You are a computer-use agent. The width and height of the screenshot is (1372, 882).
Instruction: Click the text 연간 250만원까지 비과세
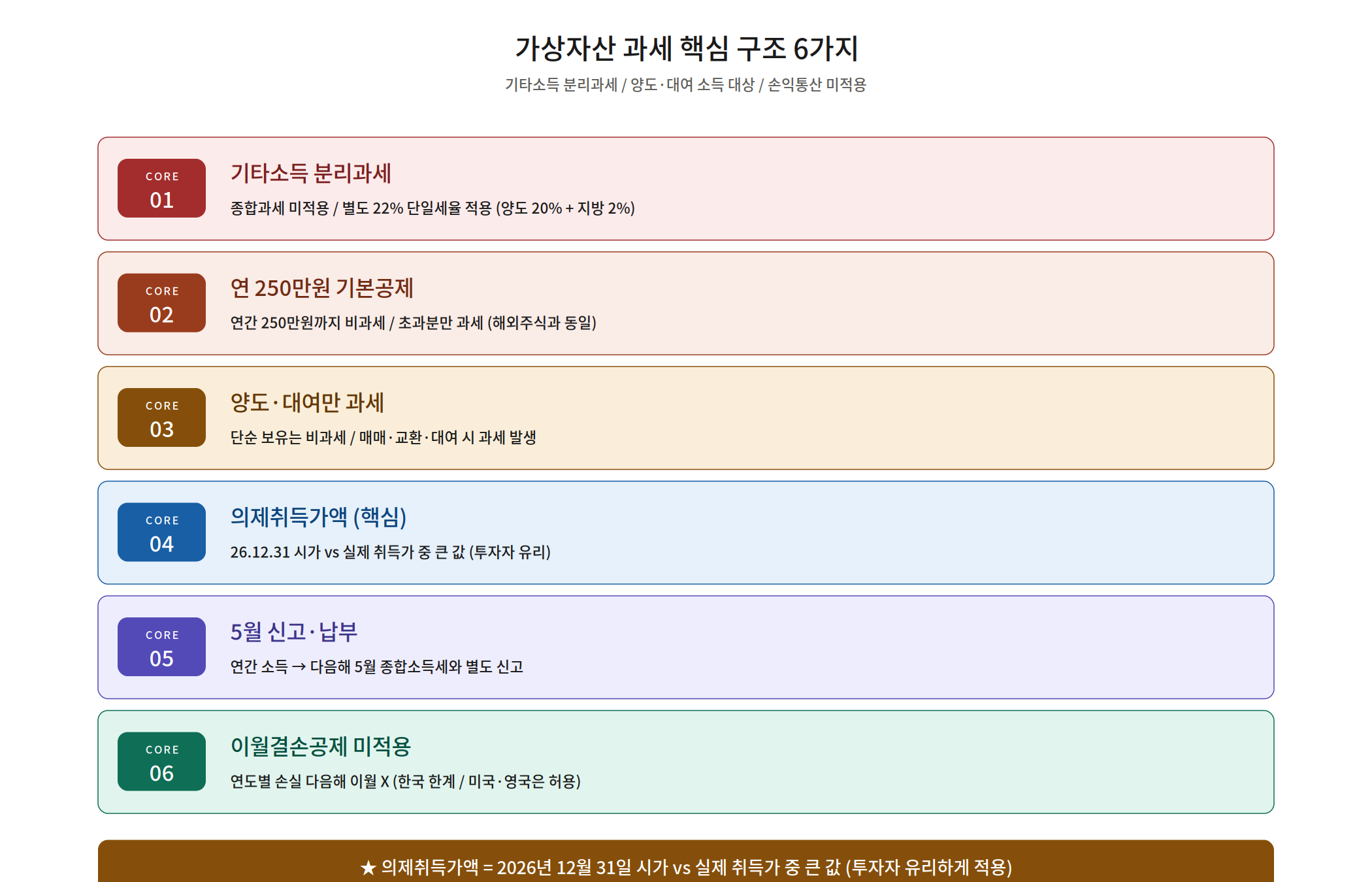click(308, 323)
